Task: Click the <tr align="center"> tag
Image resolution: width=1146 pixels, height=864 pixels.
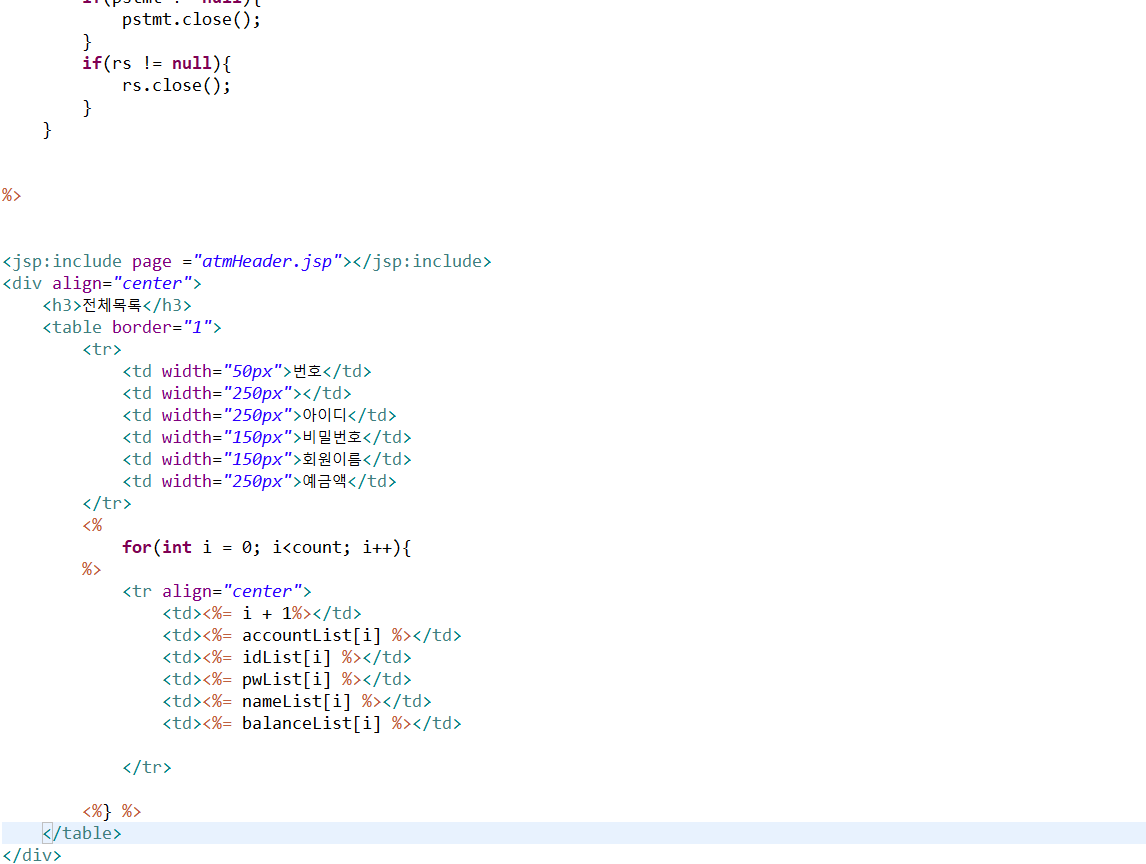Action: (x=216, y=591)
